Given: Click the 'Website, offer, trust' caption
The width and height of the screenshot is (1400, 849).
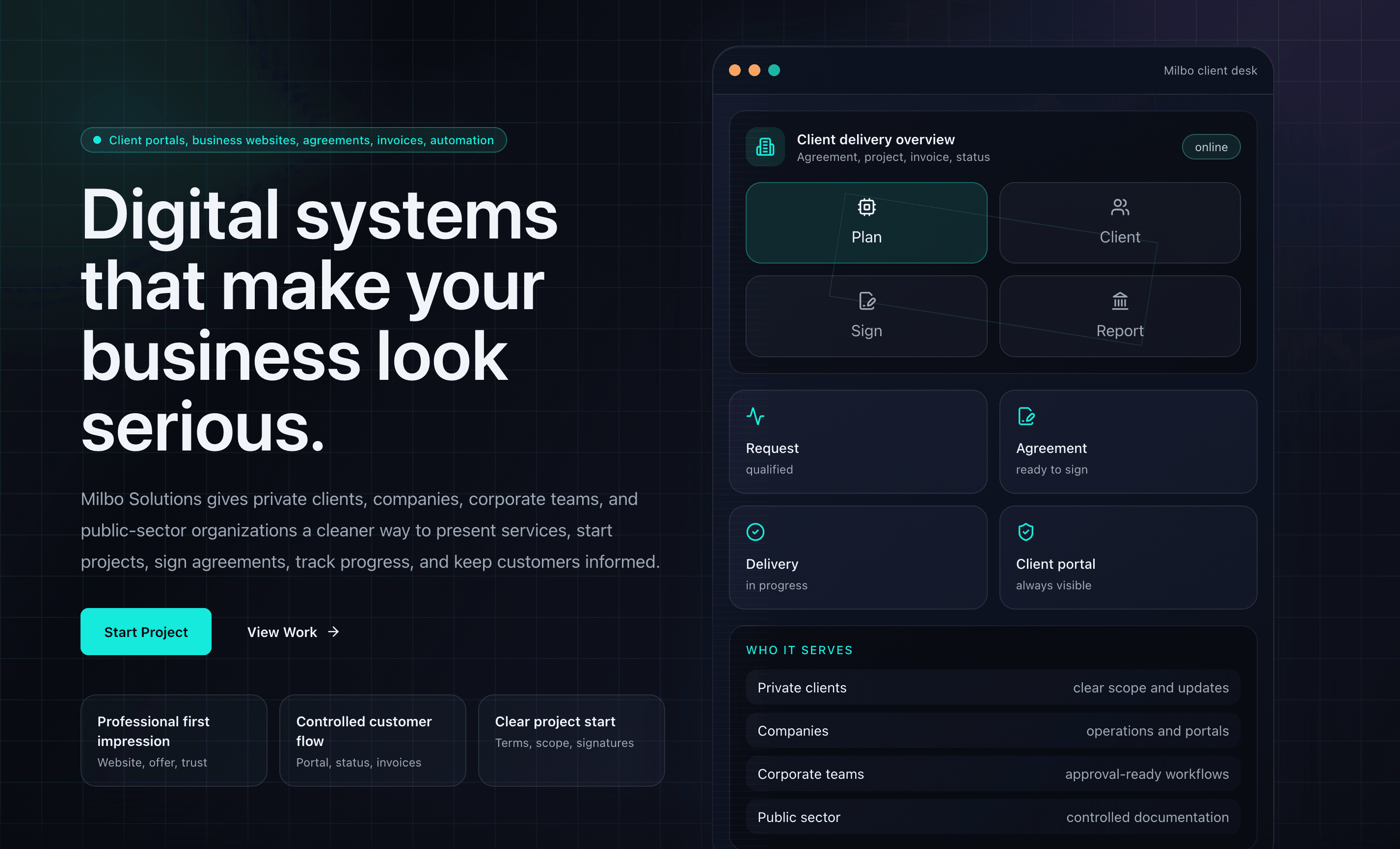Looking at the screenshot, I should pos(152,762).
